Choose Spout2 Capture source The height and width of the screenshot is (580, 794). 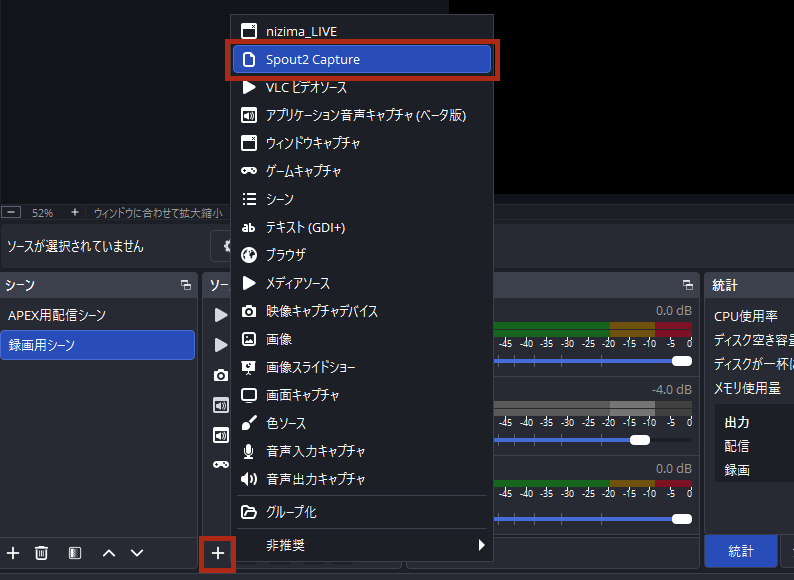tap(362, 59)
